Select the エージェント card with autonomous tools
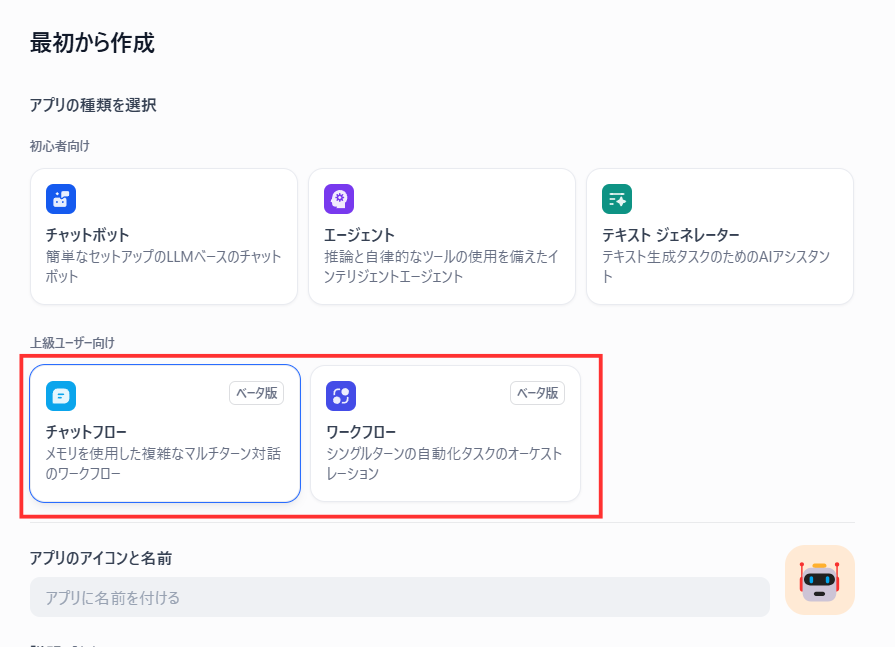Image resolution: width=895 pixels, height=647 pixels. 442,236
